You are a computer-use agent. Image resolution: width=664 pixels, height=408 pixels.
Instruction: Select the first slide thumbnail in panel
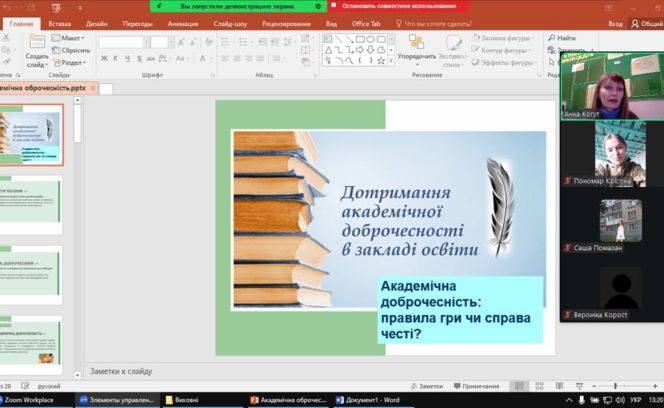click(x=31, y=134)
